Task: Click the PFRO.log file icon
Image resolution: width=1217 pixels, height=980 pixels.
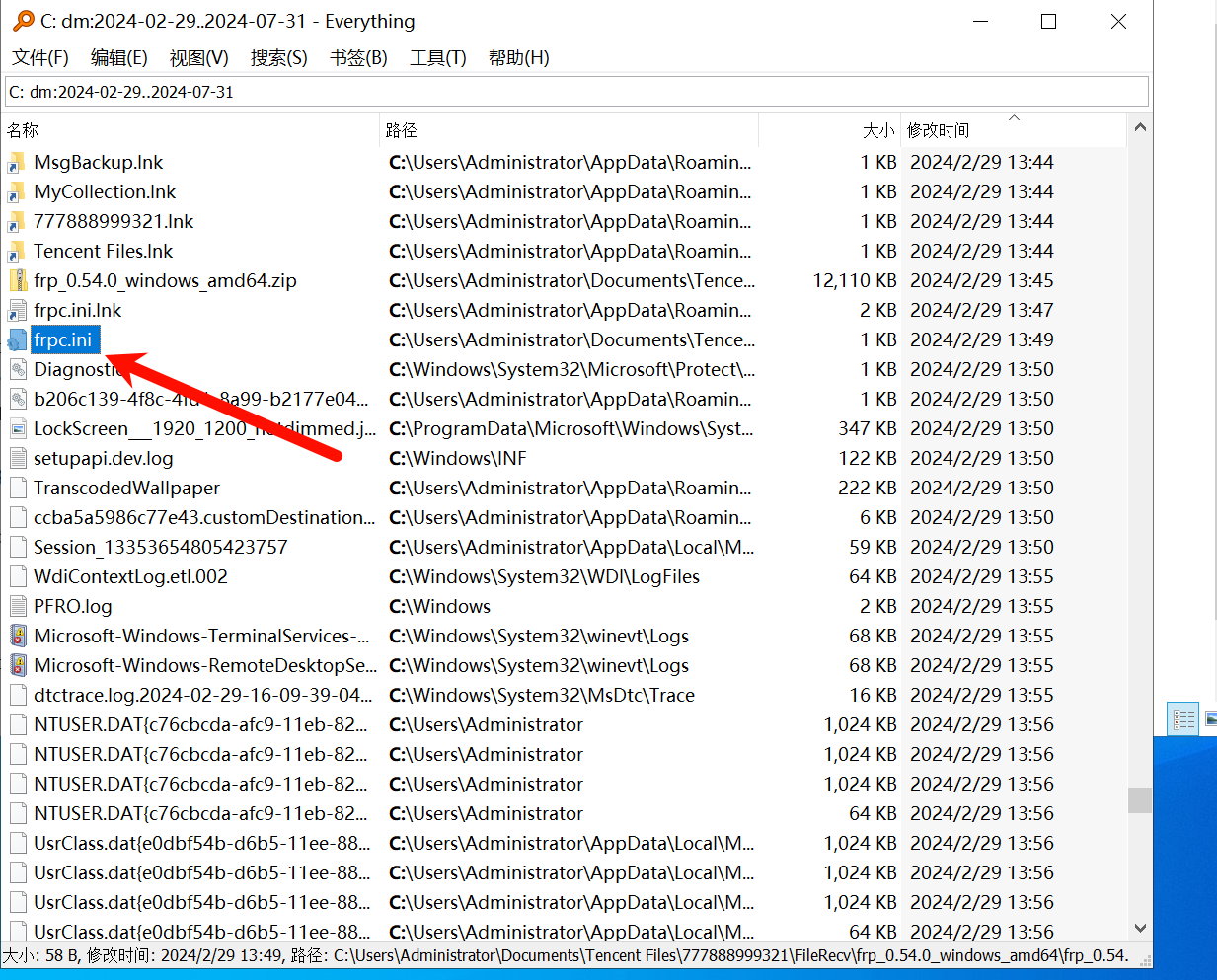Action: click(17, 607)
